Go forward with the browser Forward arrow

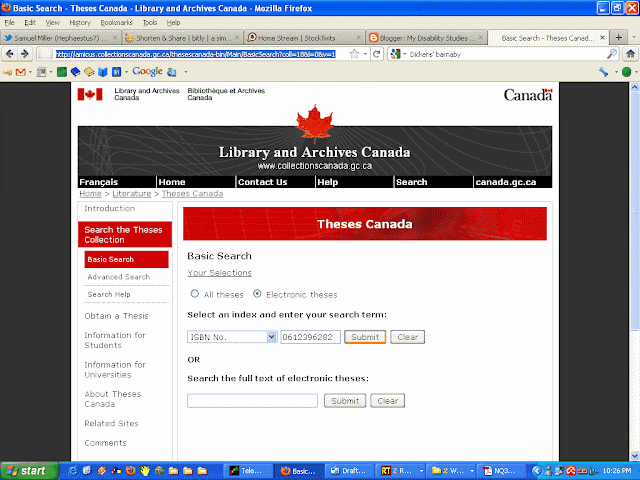24,54
